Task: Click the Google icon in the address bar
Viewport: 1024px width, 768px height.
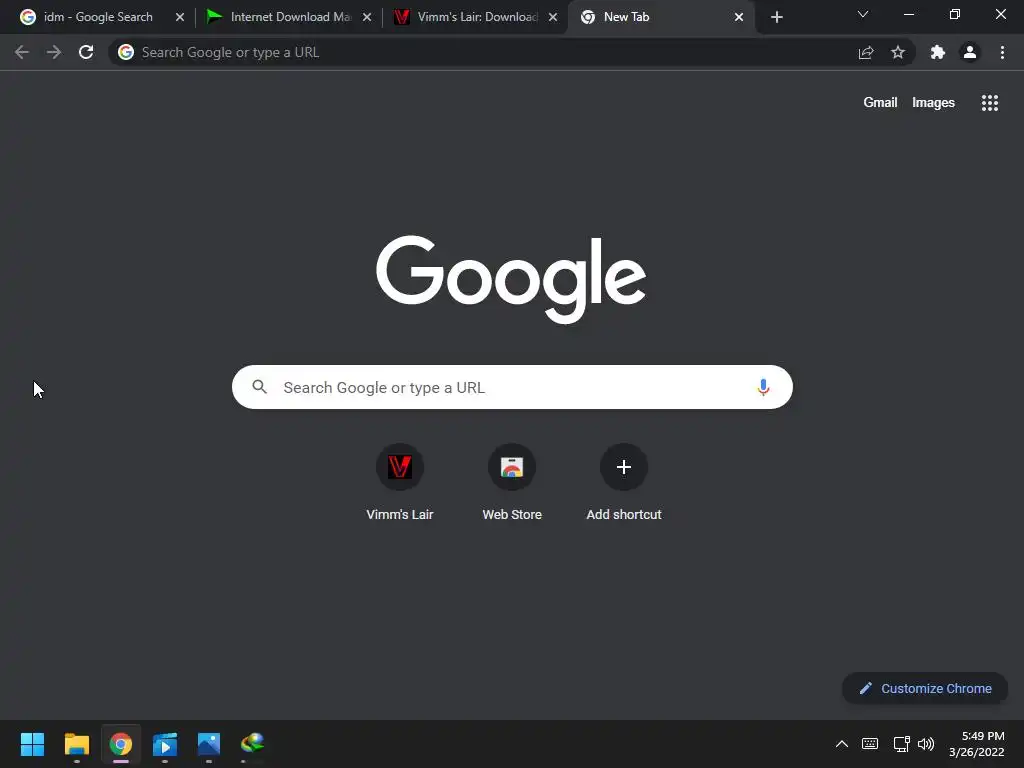Action: tap(126, 52)
